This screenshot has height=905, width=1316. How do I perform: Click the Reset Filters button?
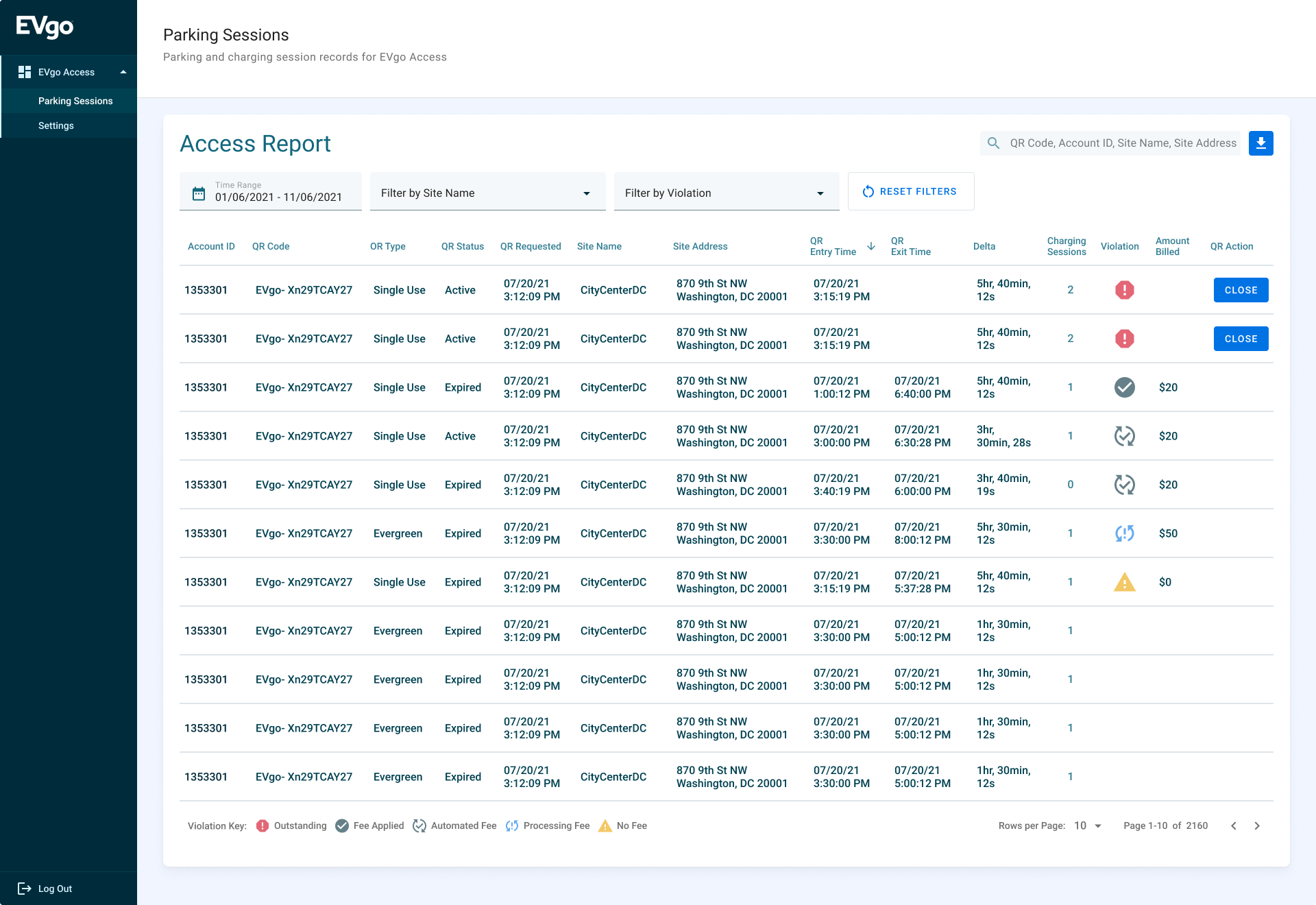tap(910, 191)
